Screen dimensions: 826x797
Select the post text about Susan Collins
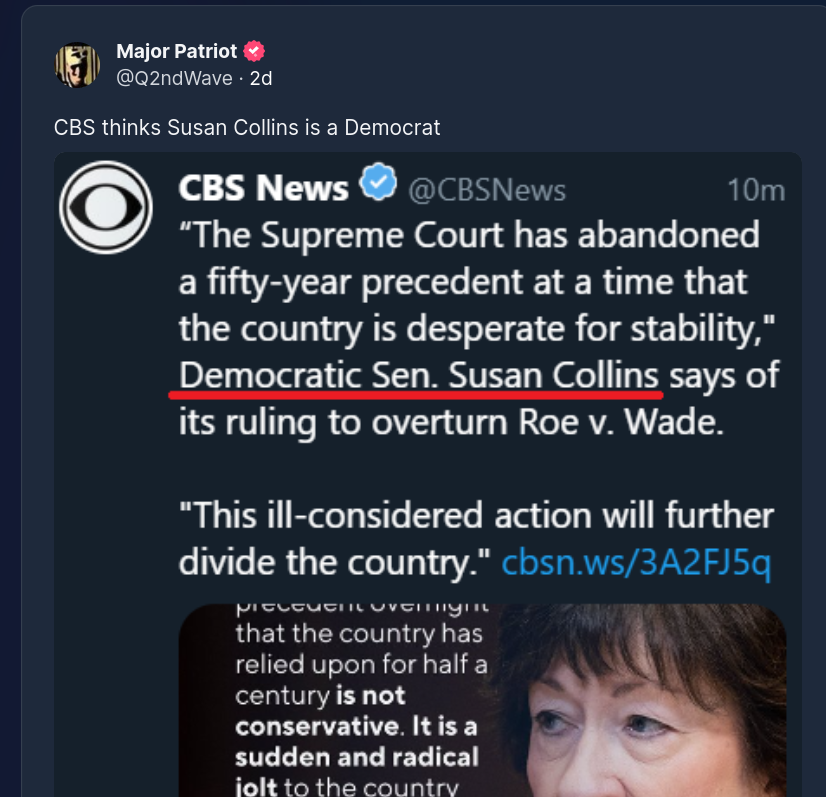[246, 128]
